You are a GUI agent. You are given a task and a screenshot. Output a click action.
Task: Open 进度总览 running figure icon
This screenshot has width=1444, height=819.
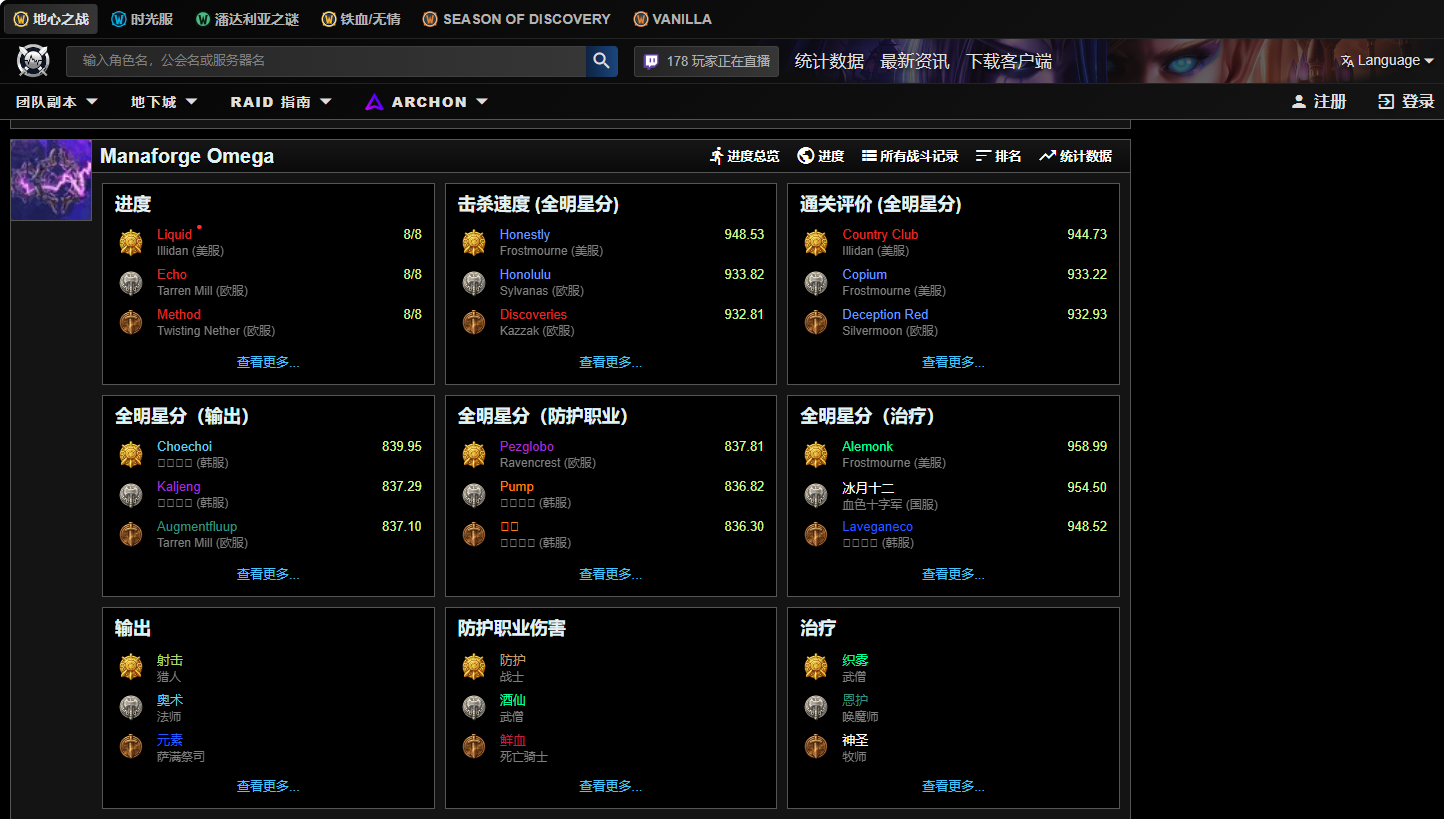(x=717, y=156)
